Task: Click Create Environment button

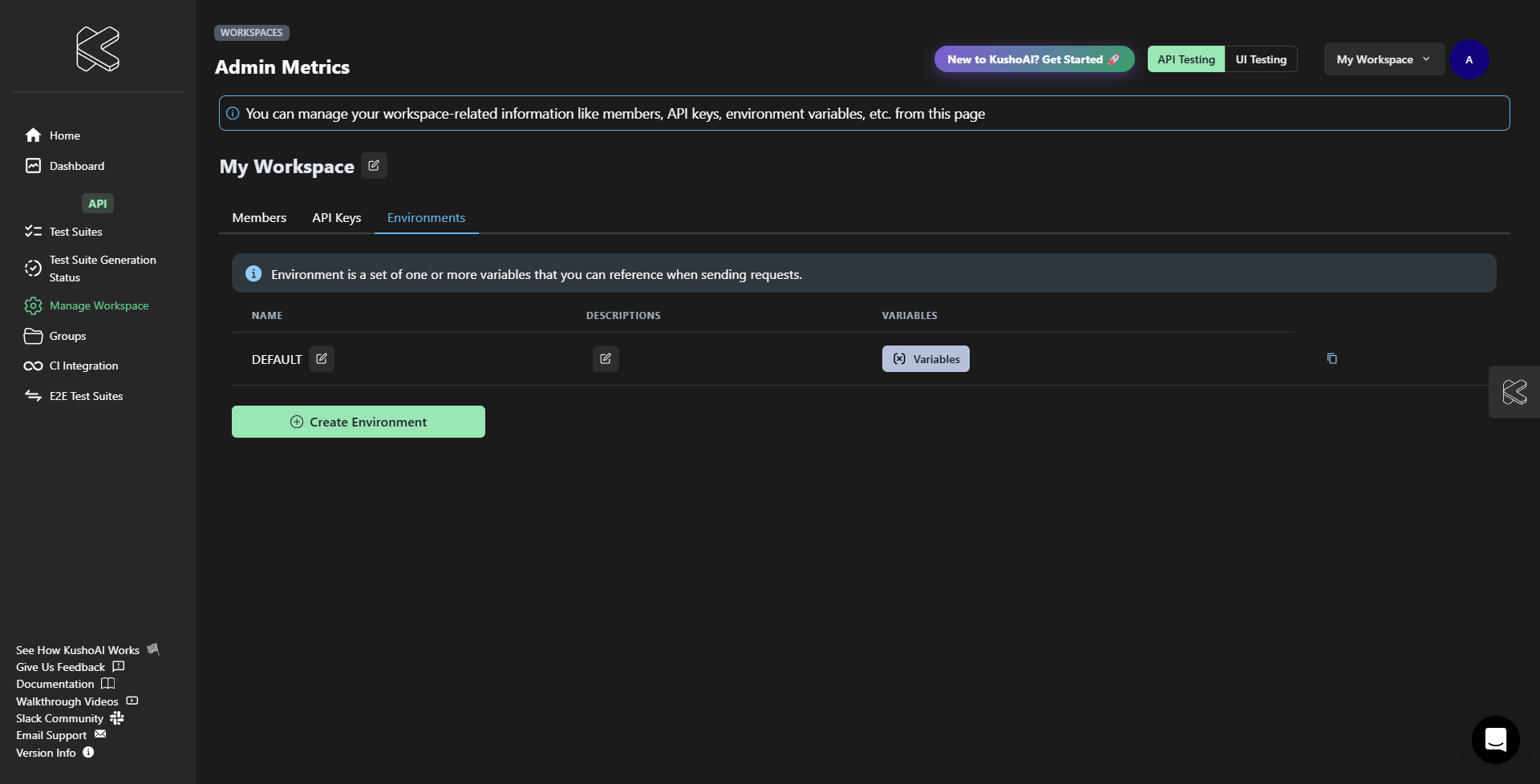Action: click(359, 422)
